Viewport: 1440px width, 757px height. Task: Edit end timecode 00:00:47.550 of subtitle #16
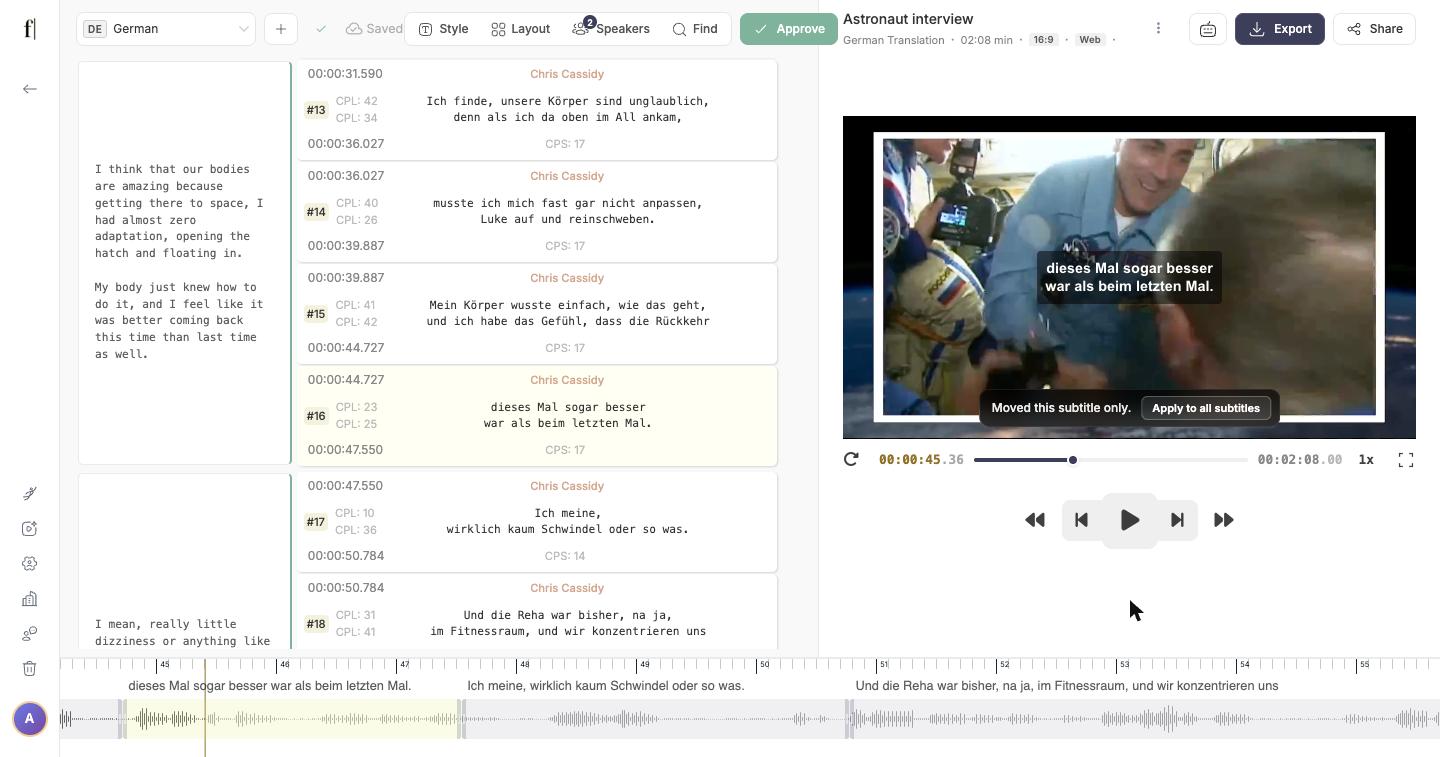[345, 450]
